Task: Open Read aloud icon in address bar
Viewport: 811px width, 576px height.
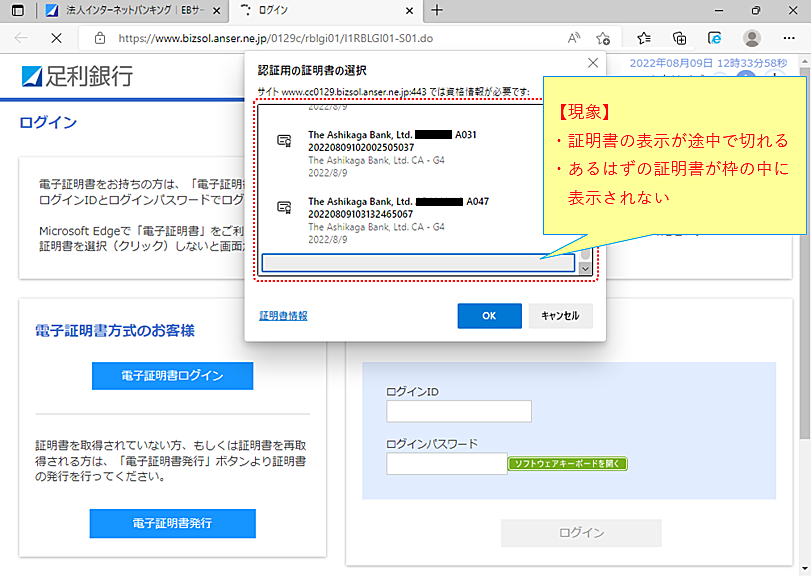Action: (574, 38)
